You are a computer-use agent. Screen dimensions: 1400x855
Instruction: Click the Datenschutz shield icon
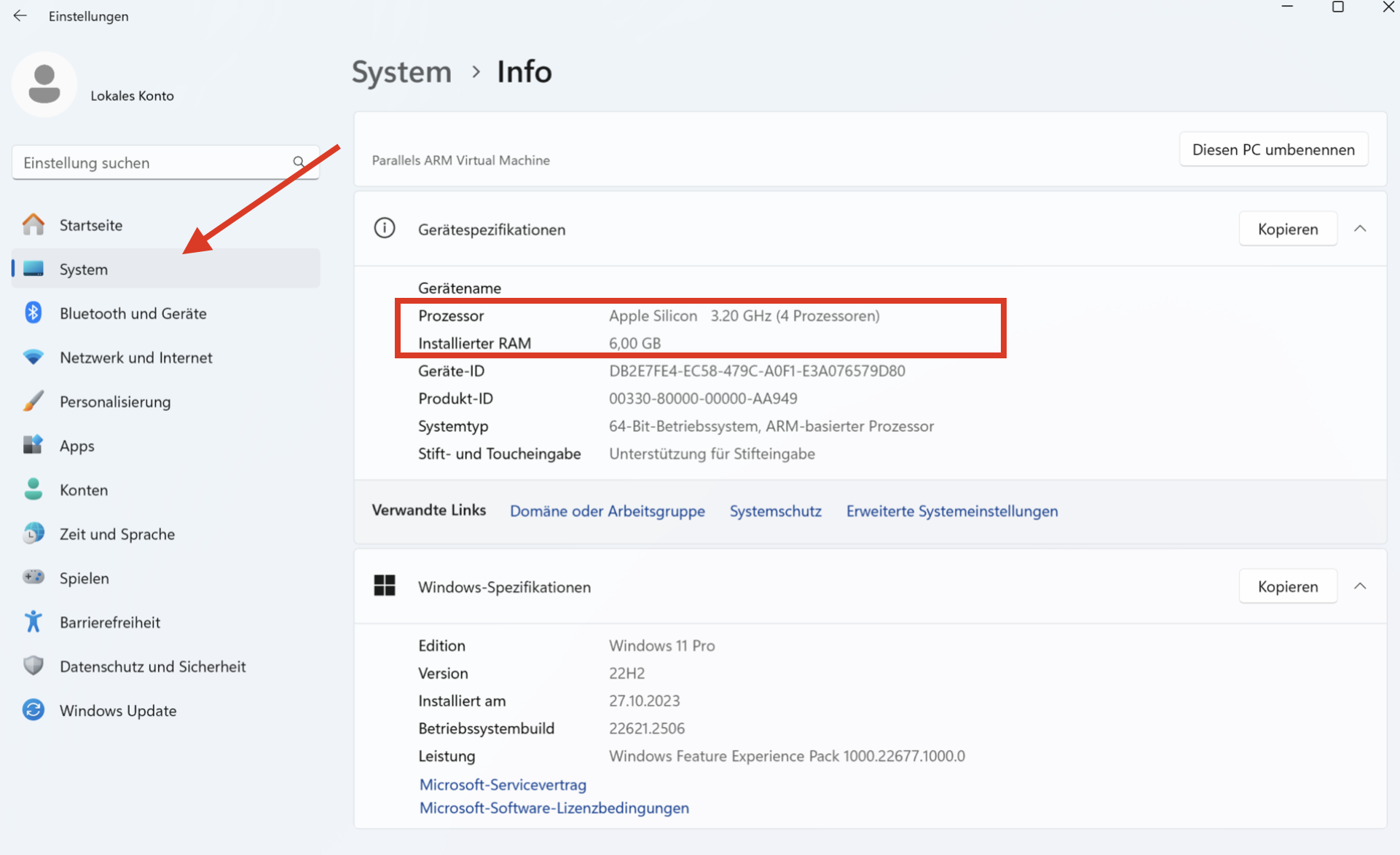point(34,666)
